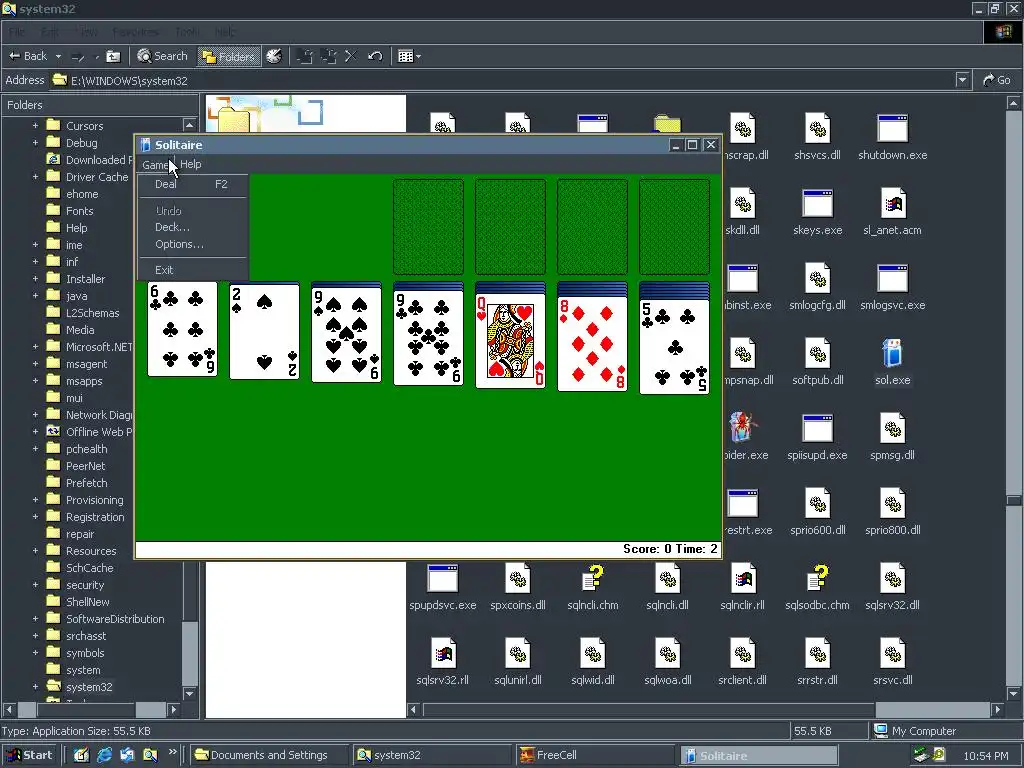This screenshot has height=768, width=1024.
Task: Select the shutdown.exe file icon
Action: [892, 128]
